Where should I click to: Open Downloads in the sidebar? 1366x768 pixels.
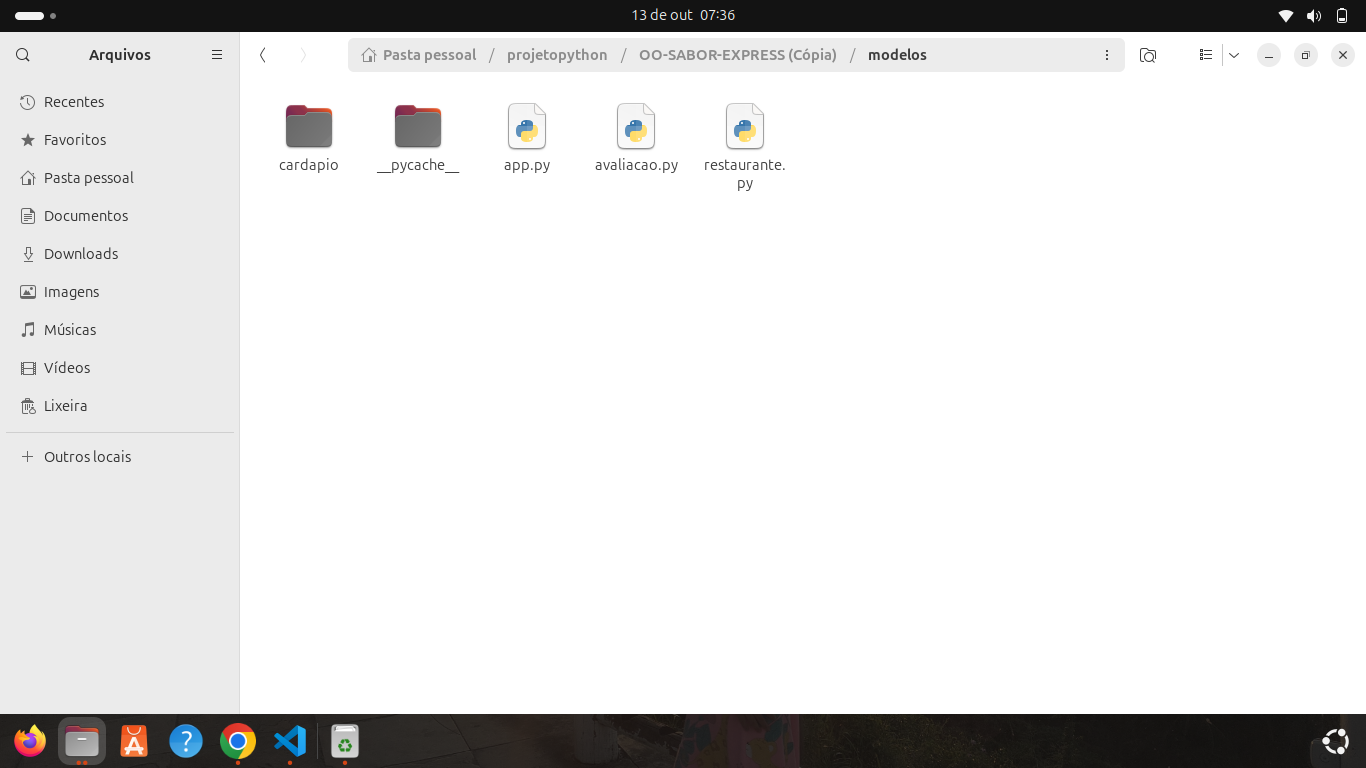120,254
